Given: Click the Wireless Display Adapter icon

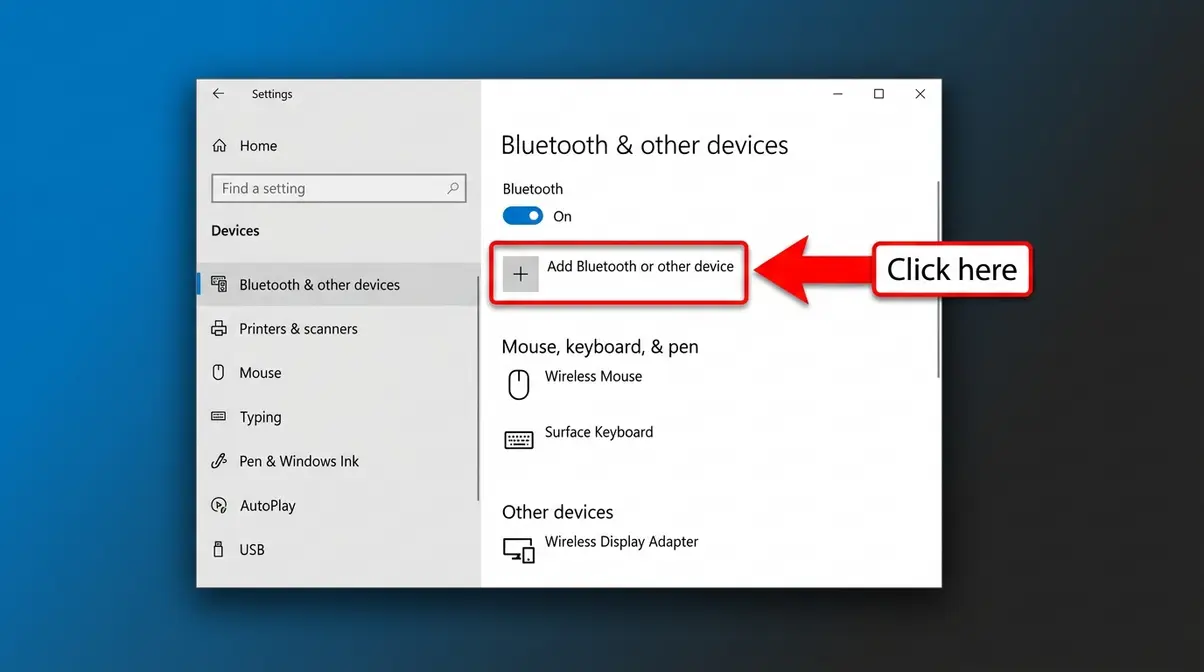Looking at the screenshot, I should click(x=519, y=549).
